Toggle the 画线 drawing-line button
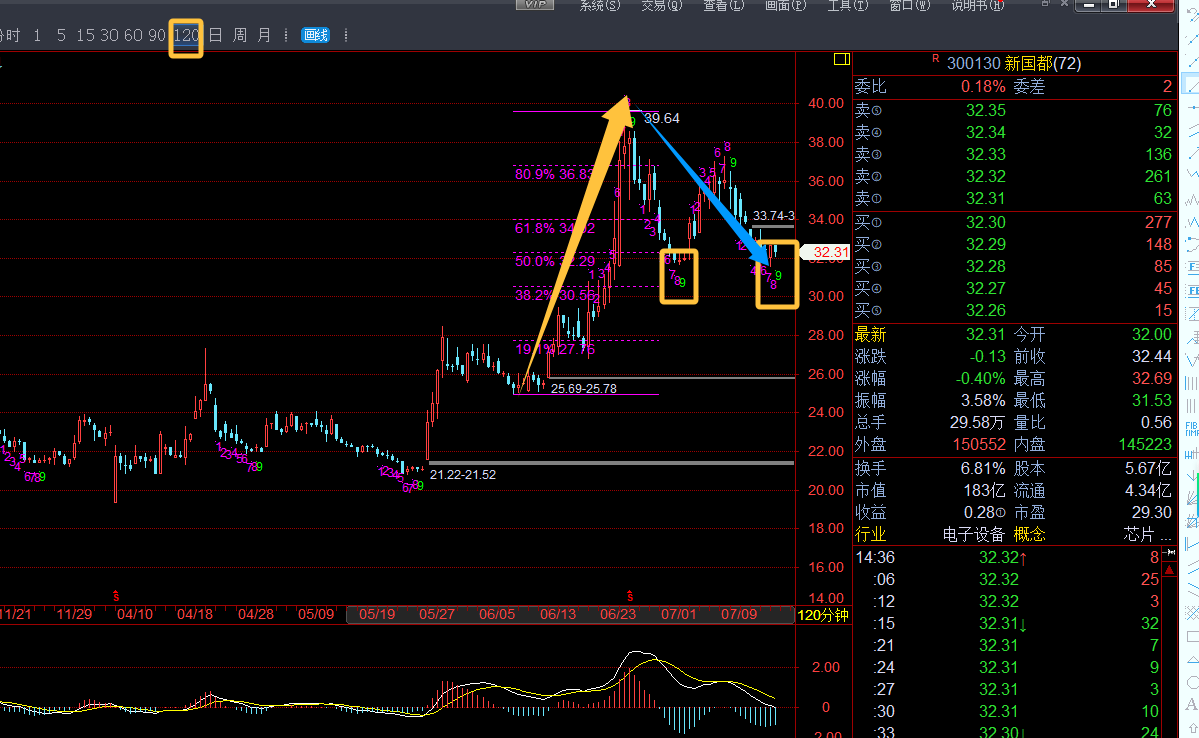 coord(315,35)
